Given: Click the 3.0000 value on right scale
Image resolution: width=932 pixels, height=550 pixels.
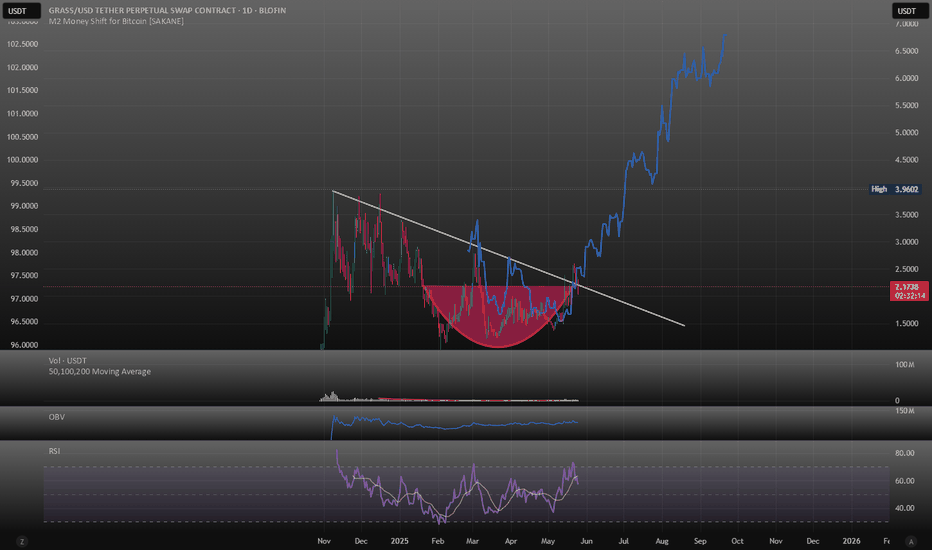Looking at the screenshot, I should 906,242.
